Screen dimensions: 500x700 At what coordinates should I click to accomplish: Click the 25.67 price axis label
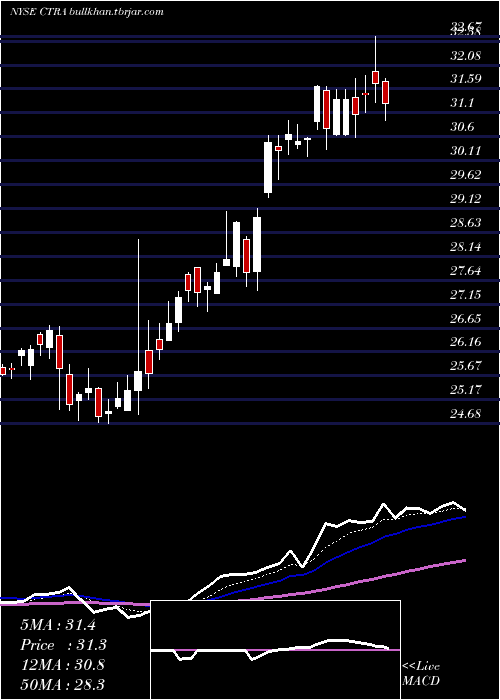pos(466,366)
